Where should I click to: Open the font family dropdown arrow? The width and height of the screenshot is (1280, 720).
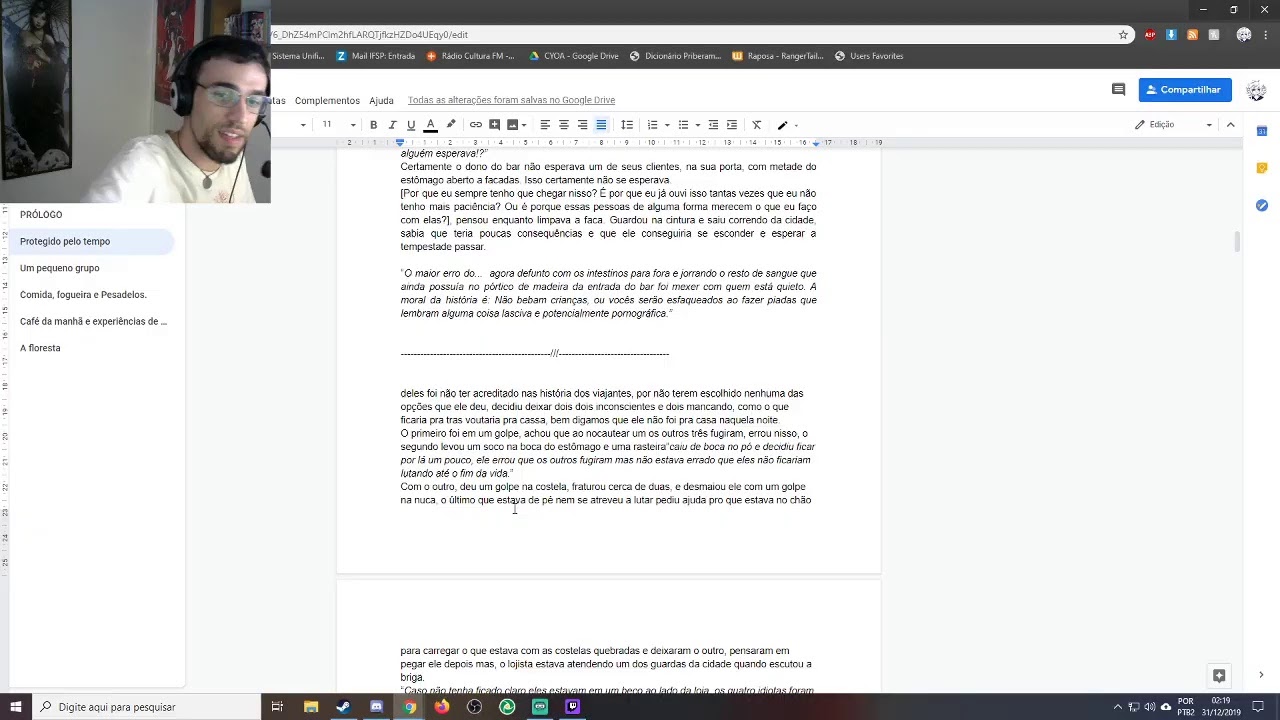click(x=303, y=125)
